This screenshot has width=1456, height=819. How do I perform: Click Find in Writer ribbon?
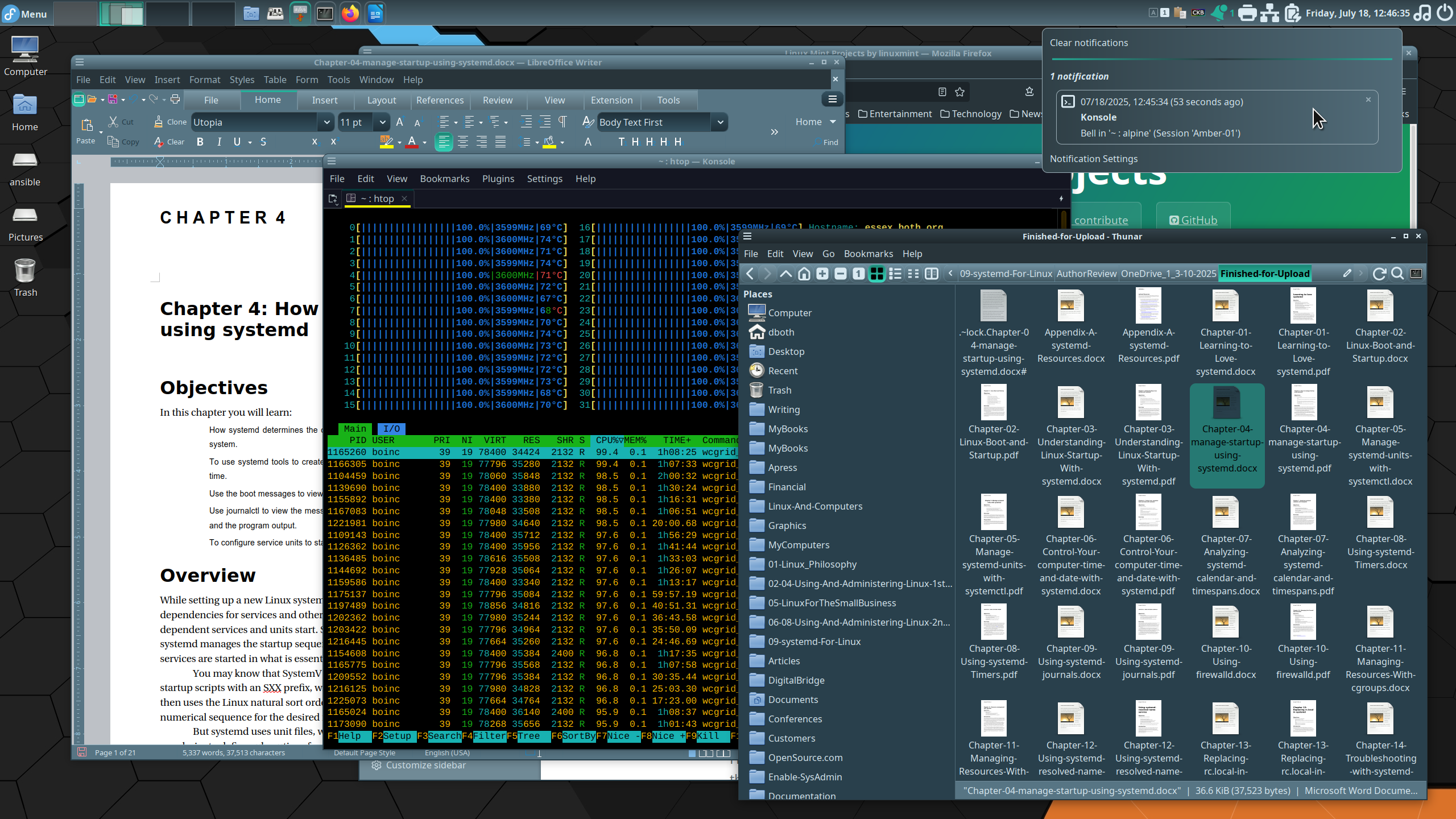825,142
